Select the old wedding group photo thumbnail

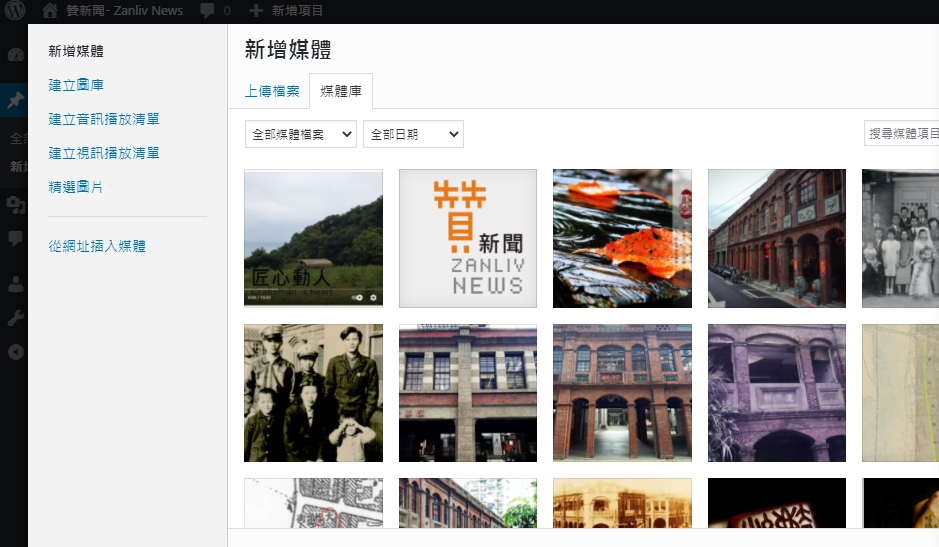901,238
